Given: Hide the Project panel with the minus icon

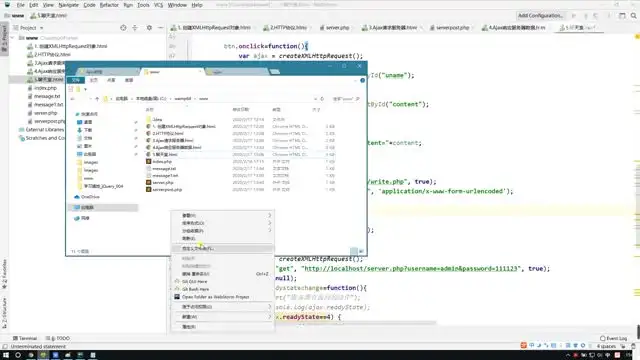Looking at the screenshot, I should 160,28.
